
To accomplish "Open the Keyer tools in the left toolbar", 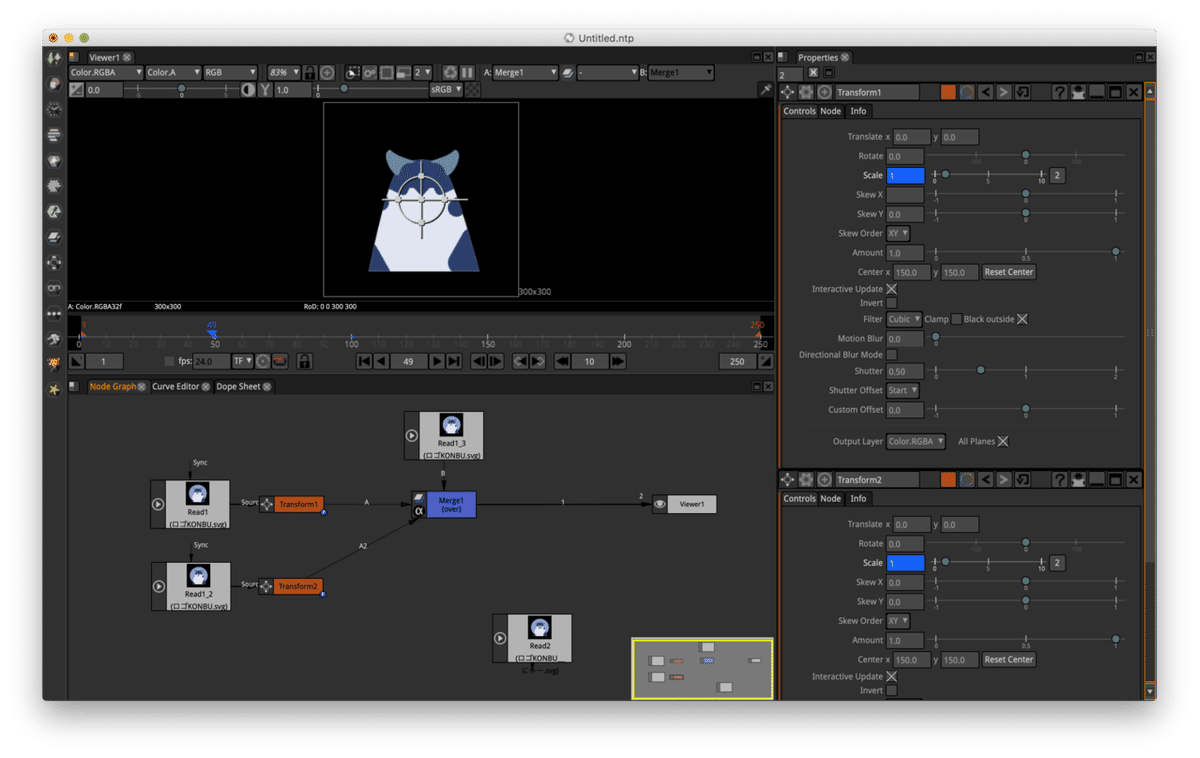I will pos(54,212).
